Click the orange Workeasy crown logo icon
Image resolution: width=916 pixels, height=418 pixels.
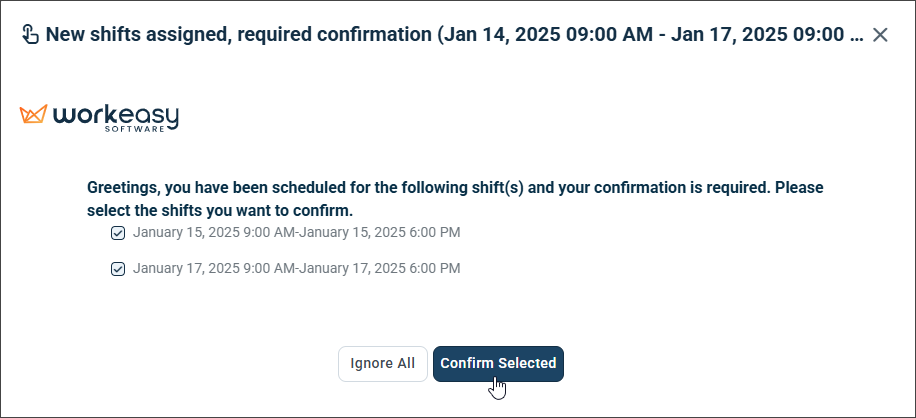pyautogui.click(x=33, y=114)
